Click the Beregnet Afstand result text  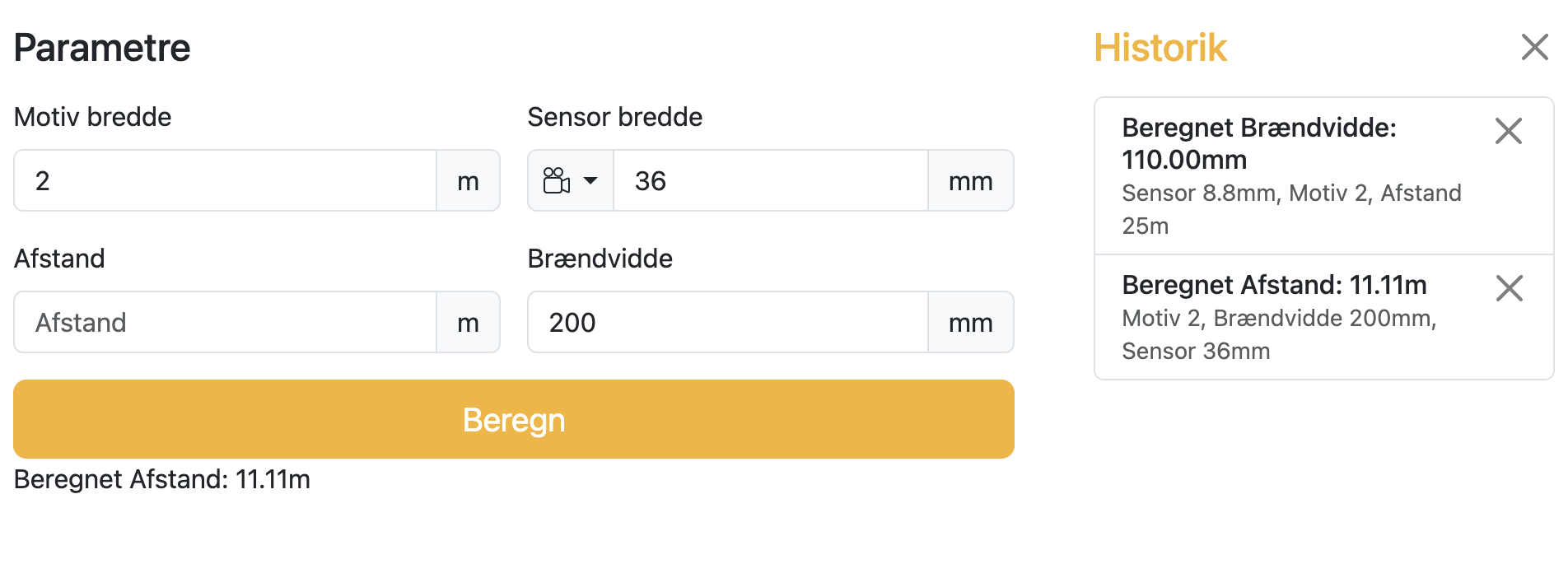point(162,479)
